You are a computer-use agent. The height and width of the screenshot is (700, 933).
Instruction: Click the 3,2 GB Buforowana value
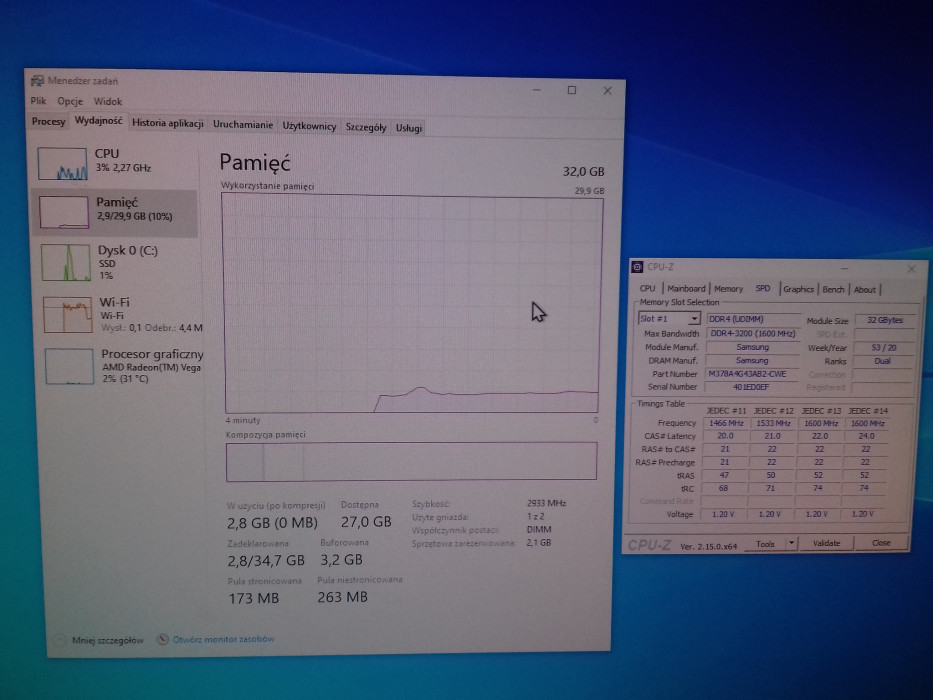pyautogui.click(x=342, y=560)
